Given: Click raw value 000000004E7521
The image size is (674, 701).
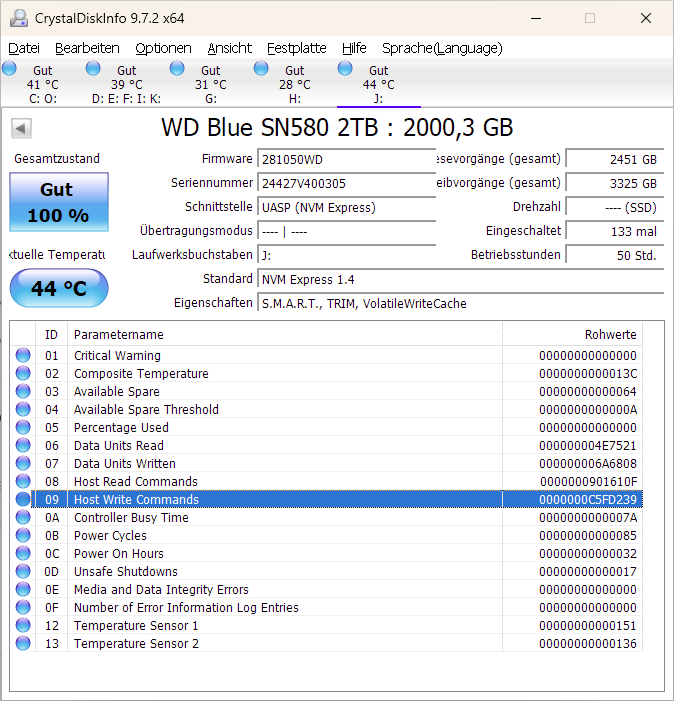Looking at the screenshot, I should pos(588,445).
